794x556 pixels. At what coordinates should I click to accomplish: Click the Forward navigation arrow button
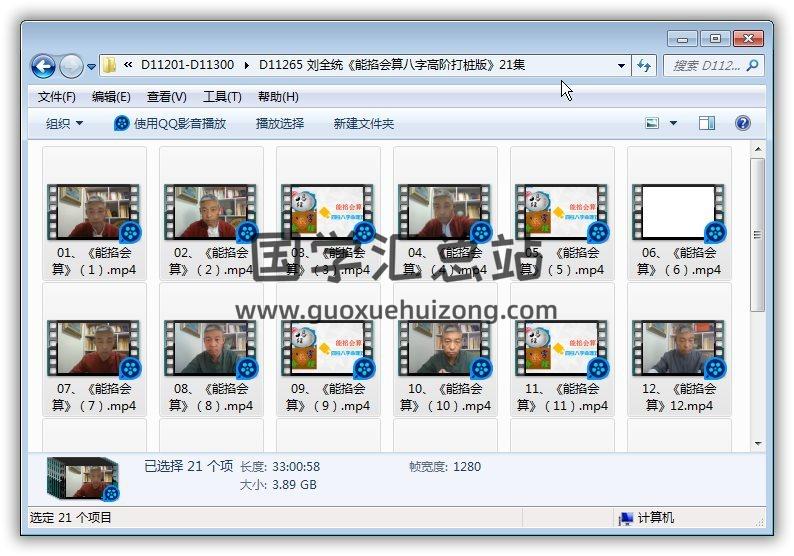coord(71,66)
